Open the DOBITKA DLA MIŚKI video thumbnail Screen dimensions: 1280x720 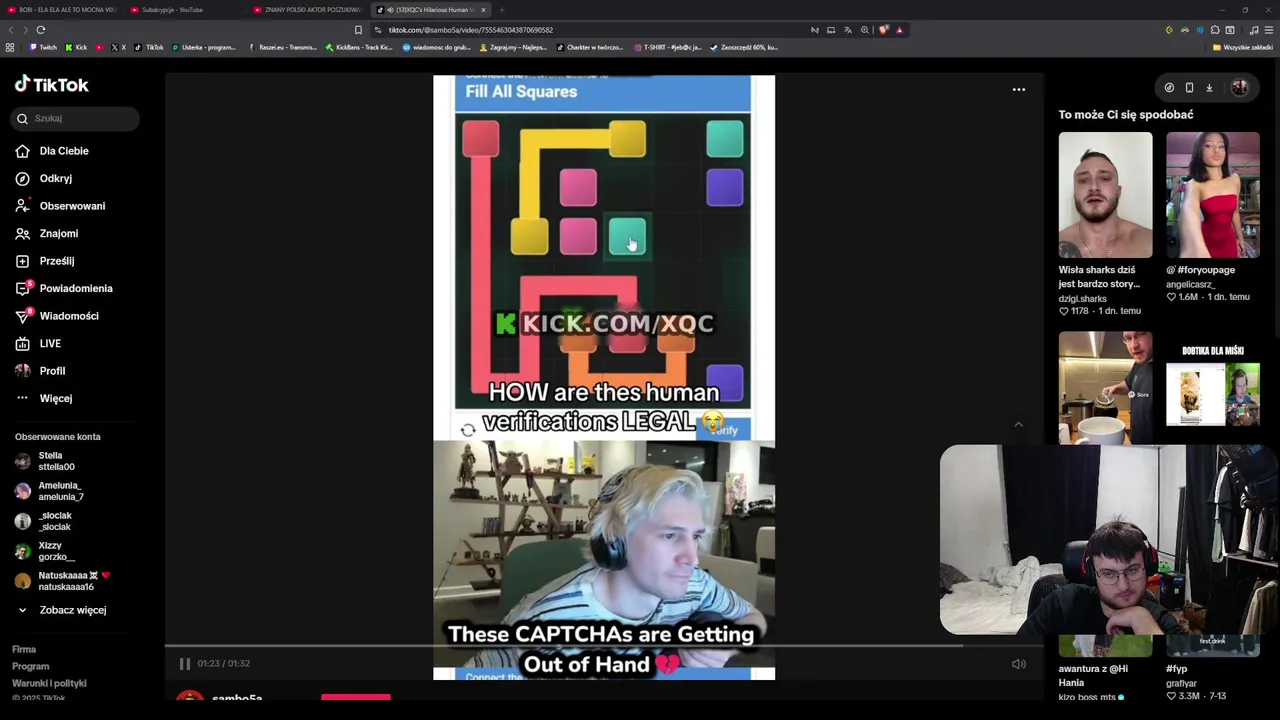[1213, 388]
